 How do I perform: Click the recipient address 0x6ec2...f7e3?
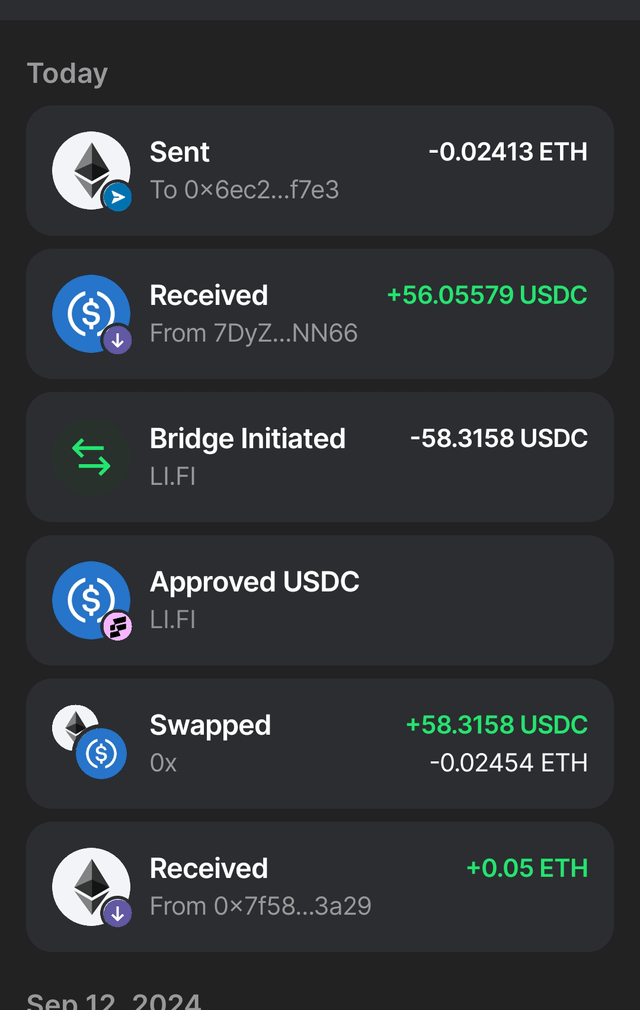click(244, 190)
